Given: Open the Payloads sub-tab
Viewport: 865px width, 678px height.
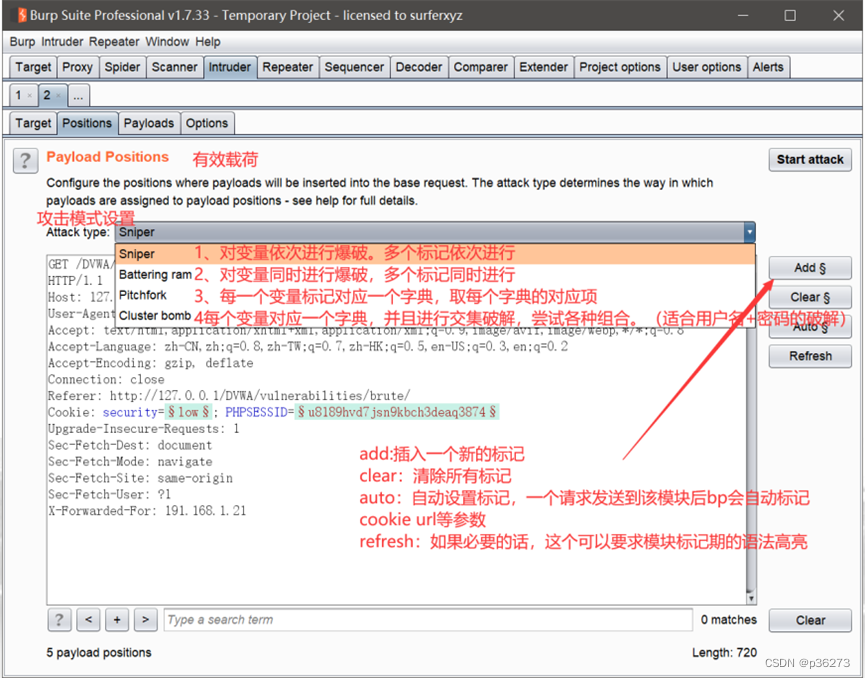Looking at the screenshot, I should [149, 123].
